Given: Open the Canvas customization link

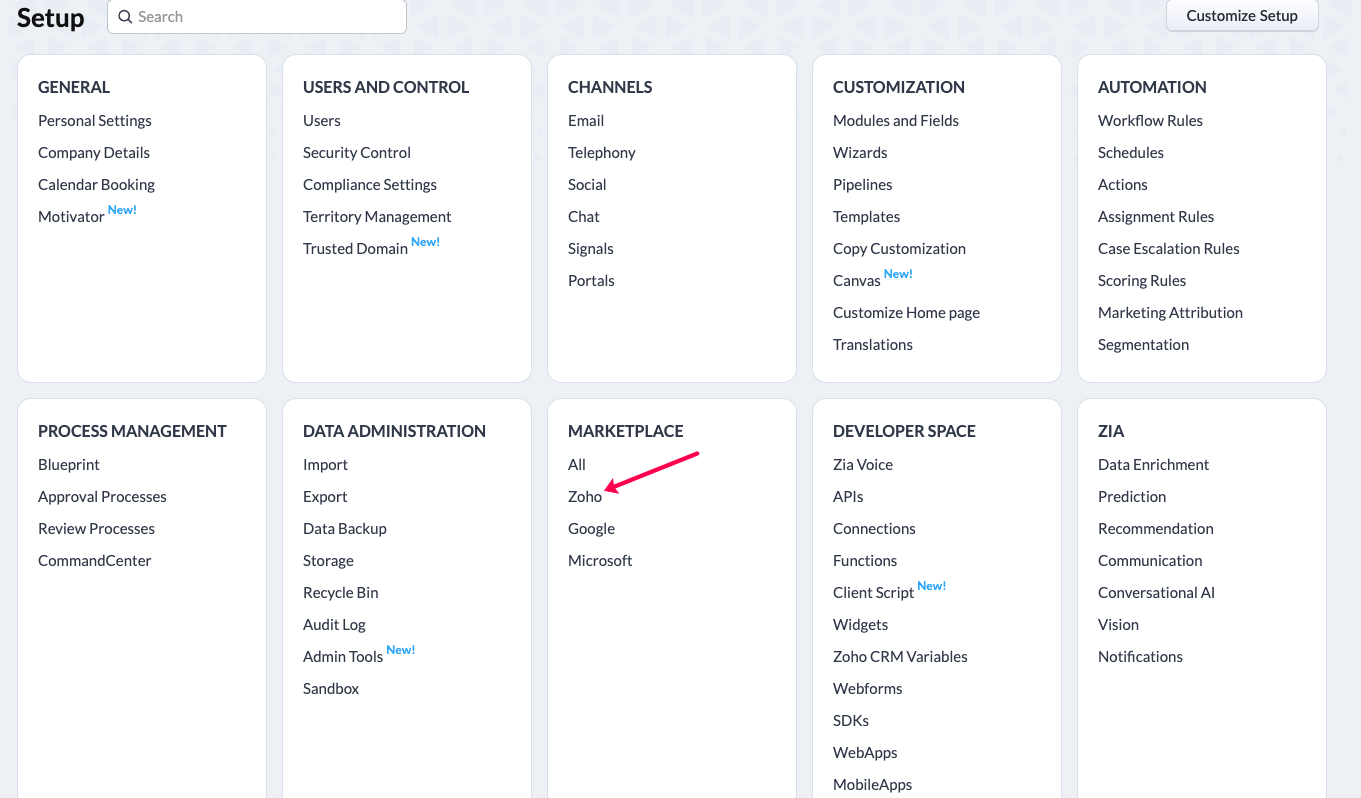Looking at the screenshot, I should coord(857,281).
